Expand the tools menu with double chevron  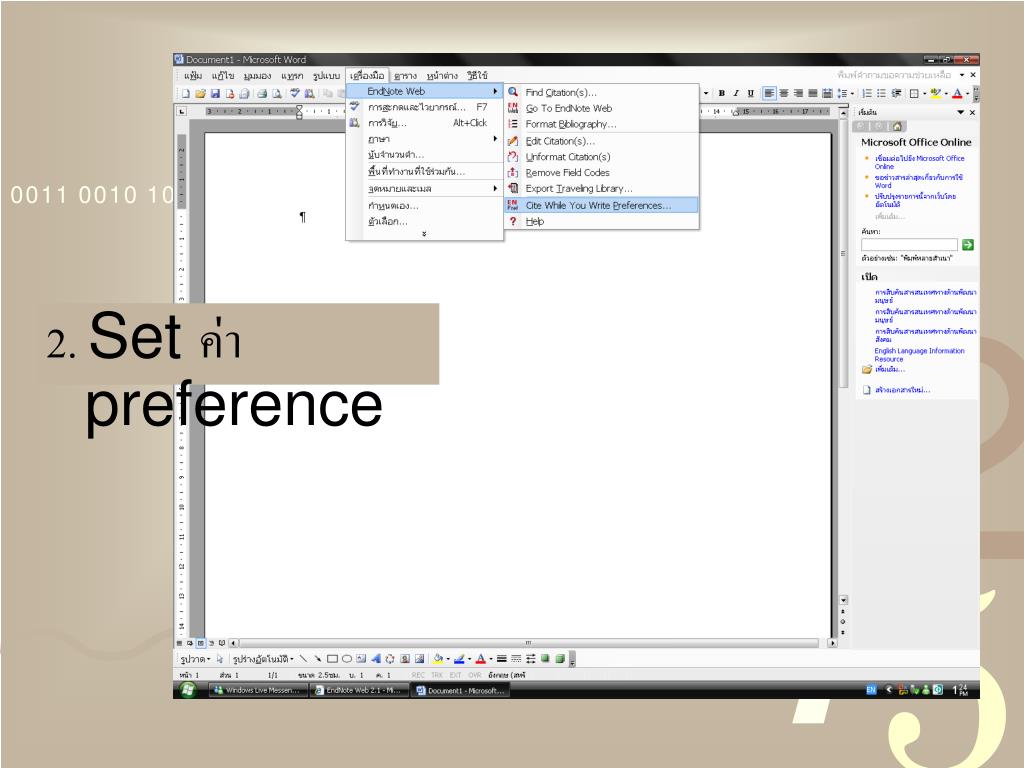tap(424, 233)
